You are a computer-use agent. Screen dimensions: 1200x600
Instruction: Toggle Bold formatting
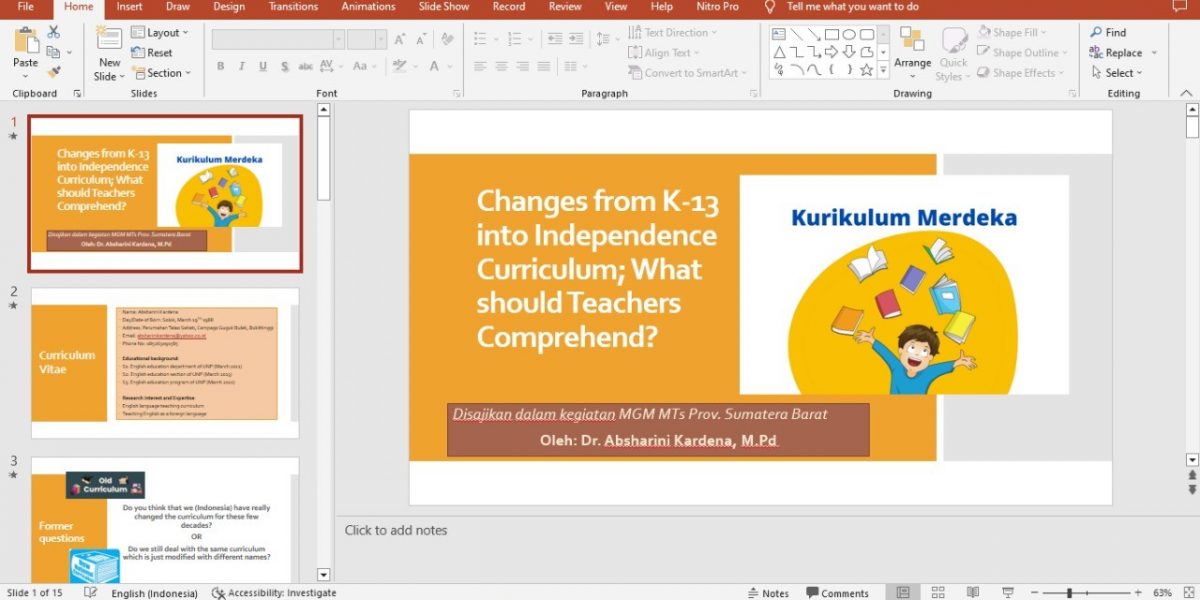pos(220,67)
